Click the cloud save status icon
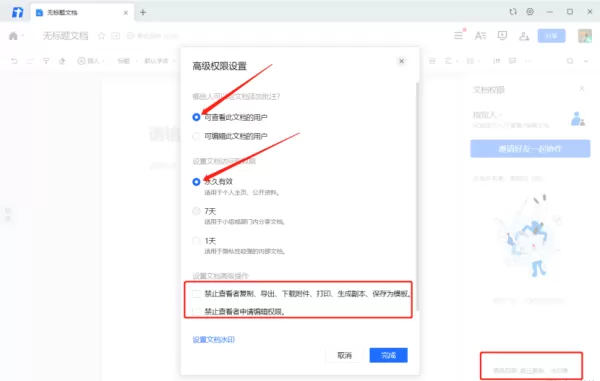This screenshot has width=600, height=381. tap(130, 36)
